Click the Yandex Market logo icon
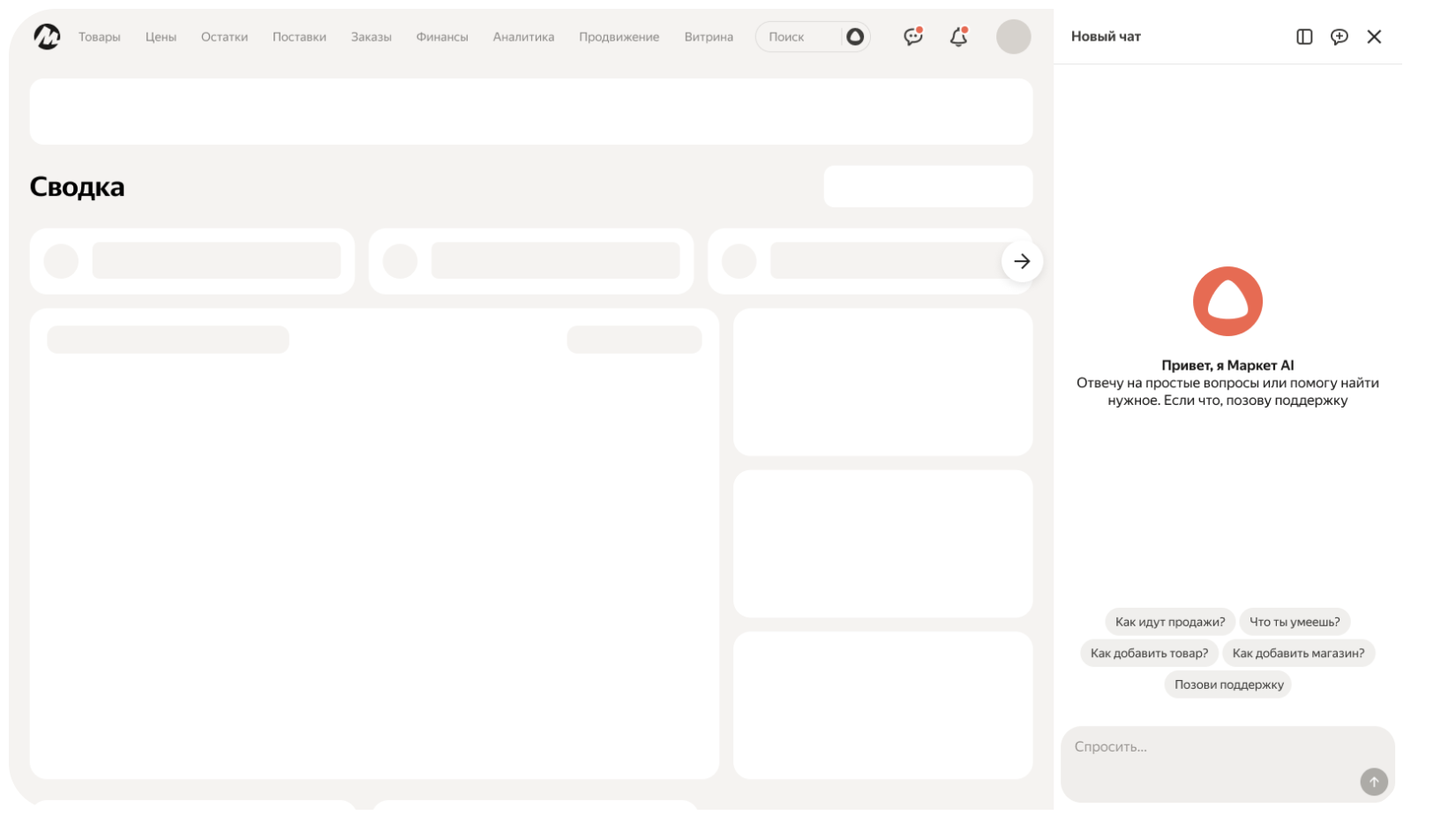This screenshot has height=815, width=1456. coord(47,37)
